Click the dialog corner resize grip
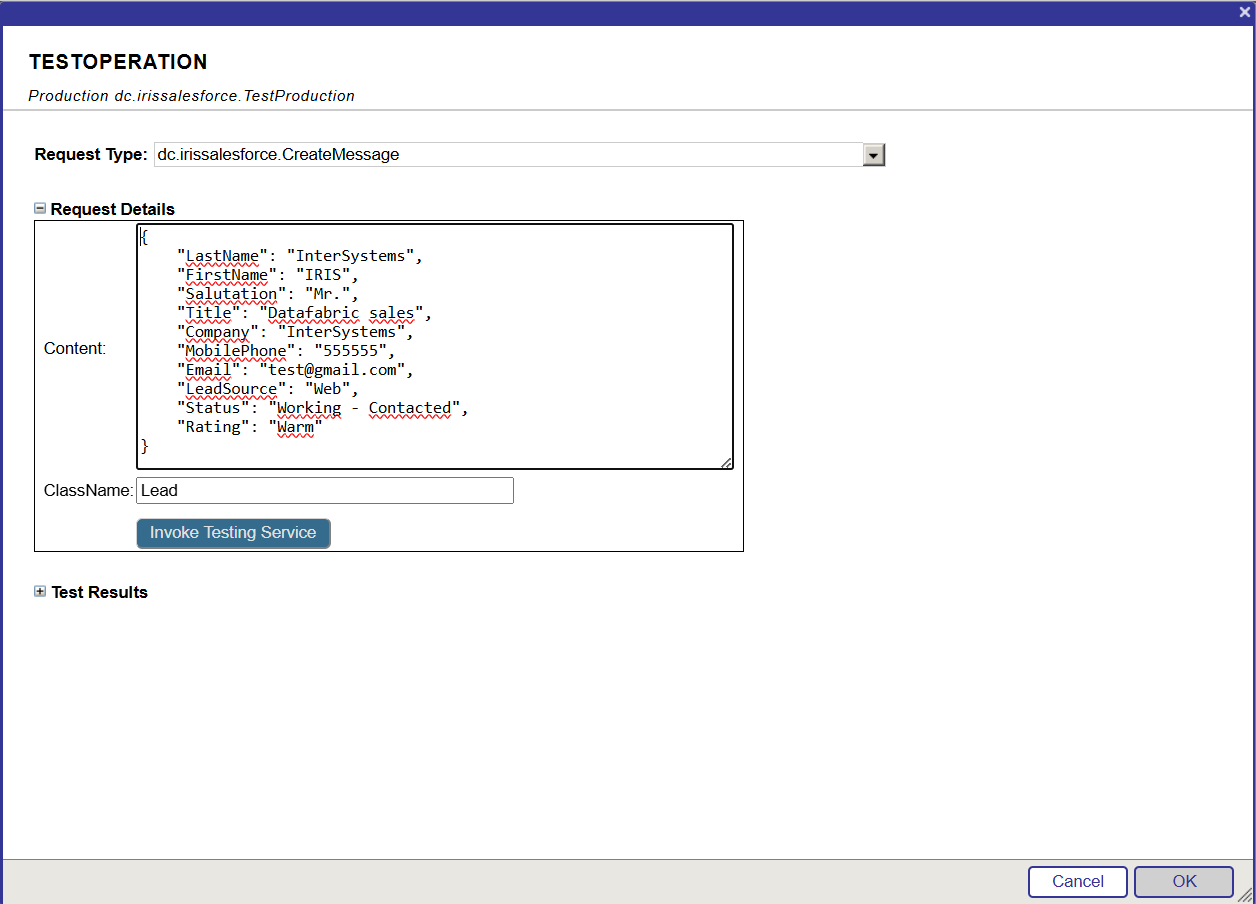The image size is (1256, 904). coord(1246,895)
